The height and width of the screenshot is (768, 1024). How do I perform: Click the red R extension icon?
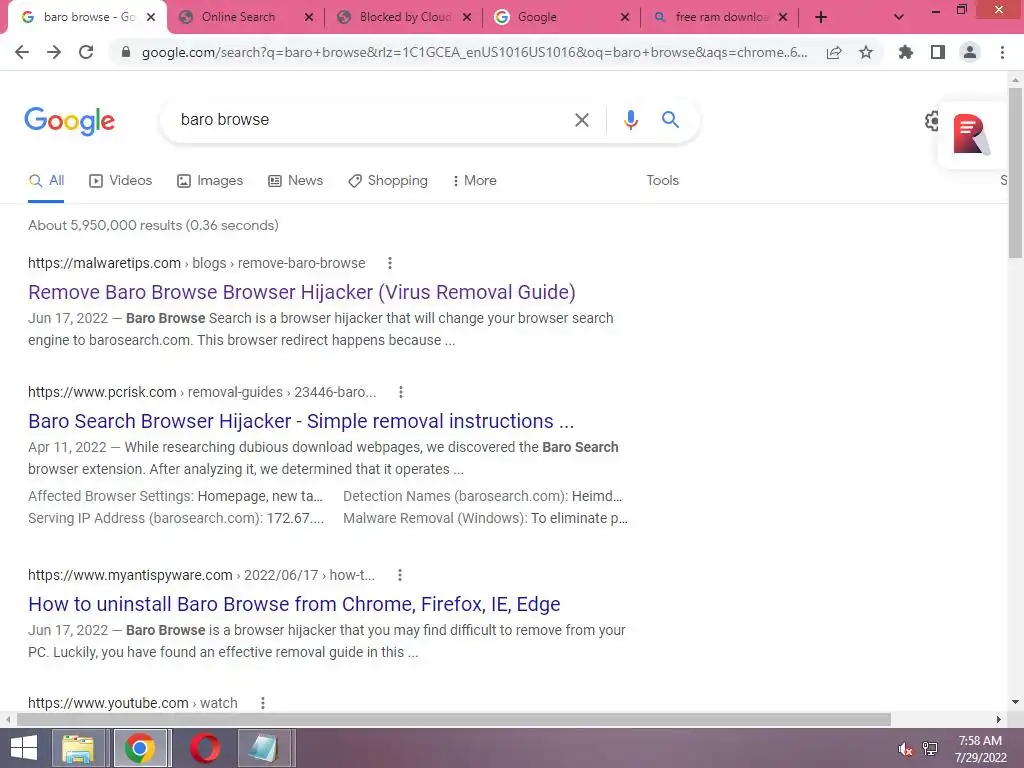[971, 135]
